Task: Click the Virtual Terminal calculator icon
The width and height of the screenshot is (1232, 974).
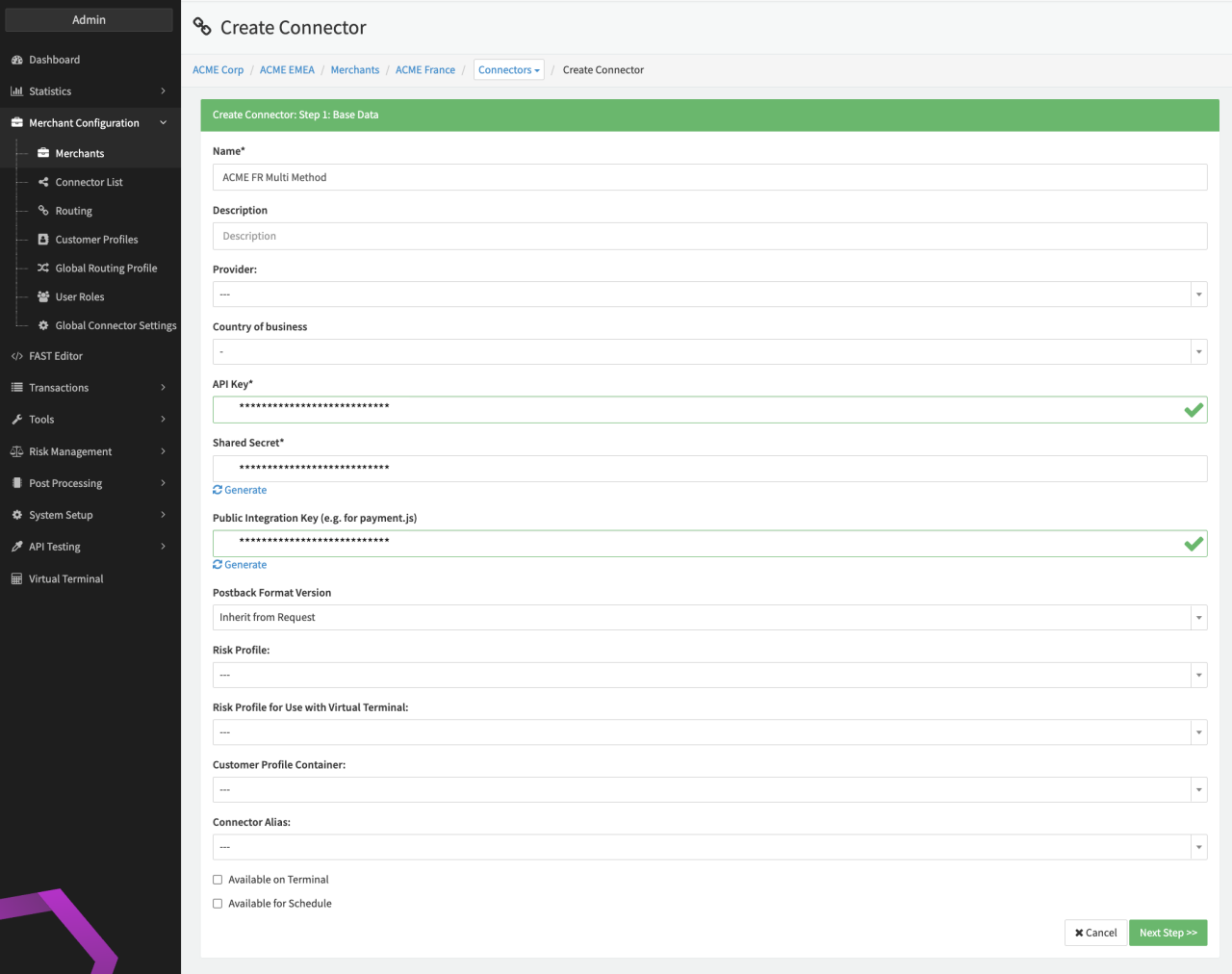Action: 16,578
